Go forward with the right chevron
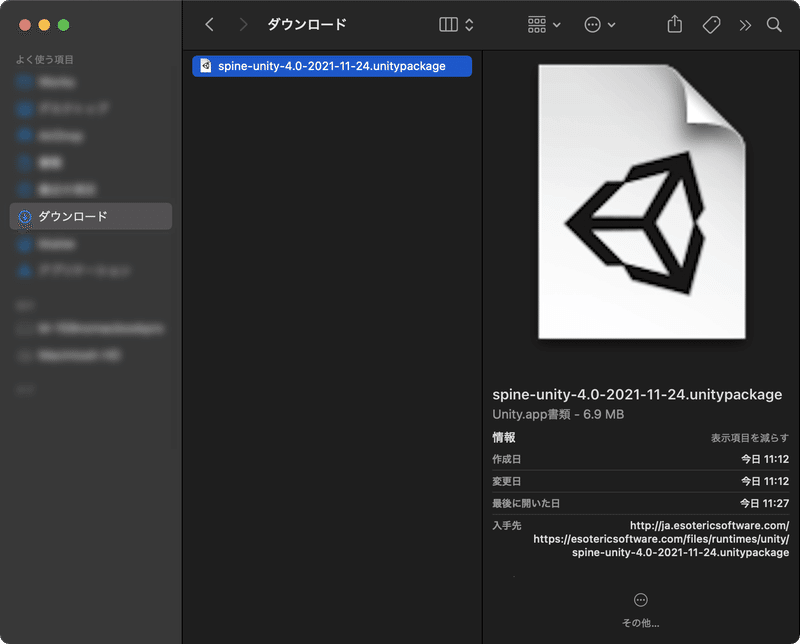 (x=243, y=24)
